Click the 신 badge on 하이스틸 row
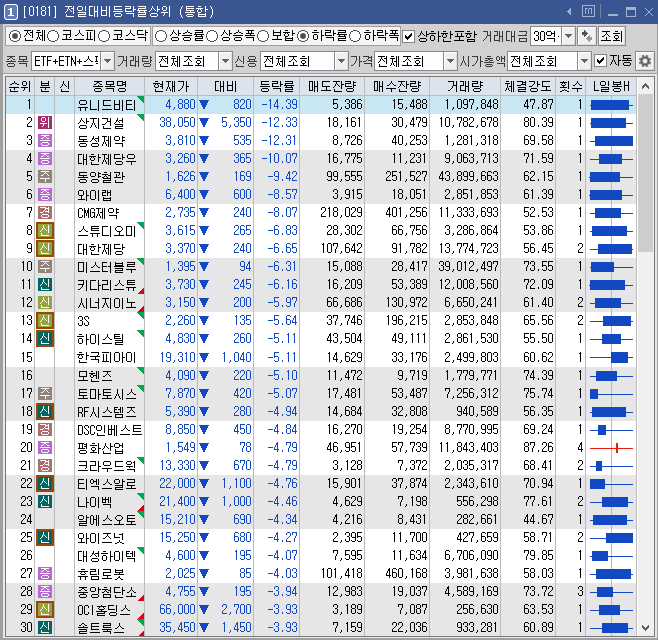 click(45, 339)
